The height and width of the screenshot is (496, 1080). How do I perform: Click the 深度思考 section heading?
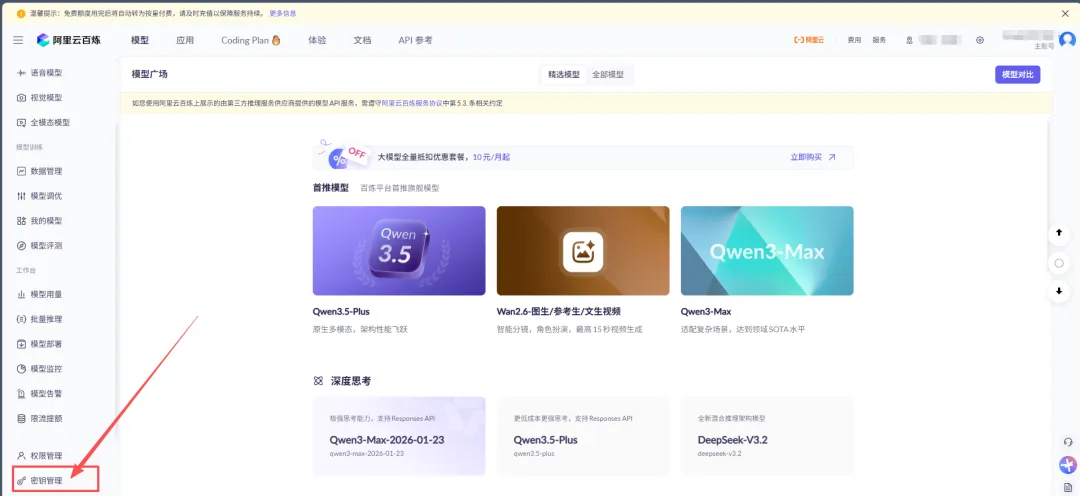[351, 381]
